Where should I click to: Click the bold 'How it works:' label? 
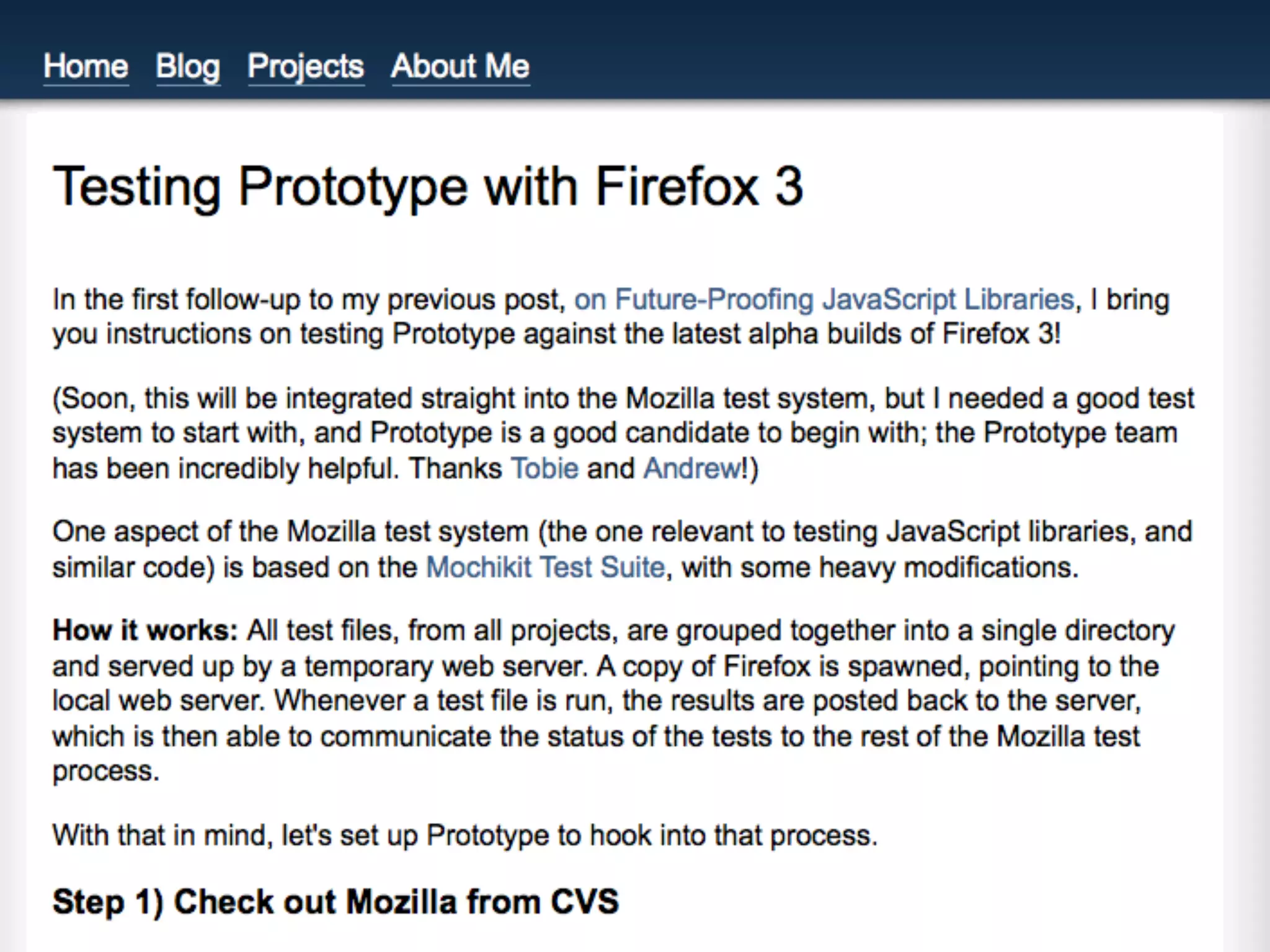145,631
